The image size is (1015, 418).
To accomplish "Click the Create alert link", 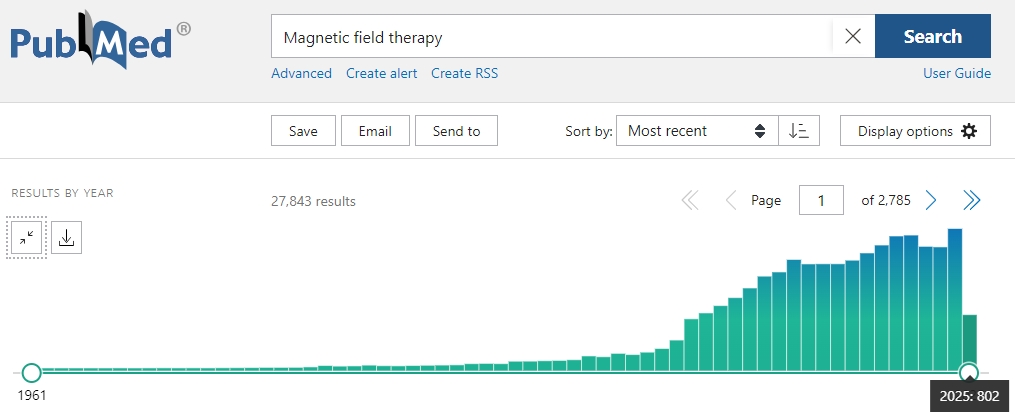I will click(381, 73).
